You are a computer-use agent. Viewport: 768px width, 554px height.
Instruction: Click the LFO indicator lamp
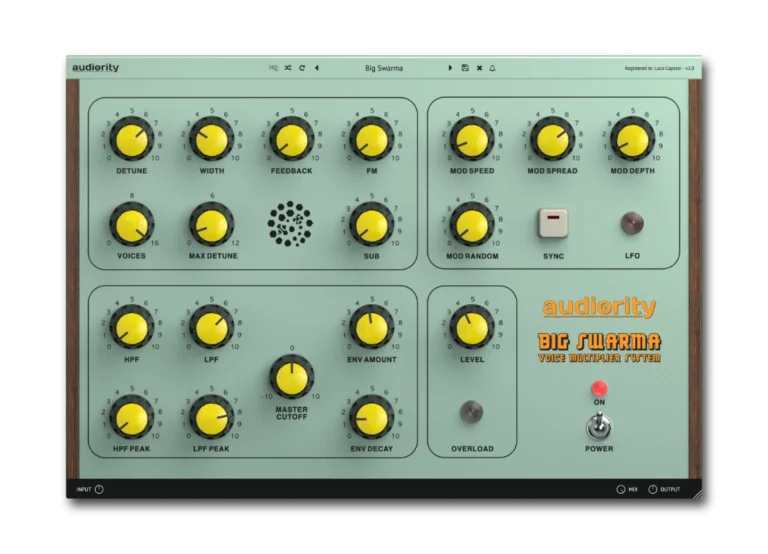click(632, 223)
